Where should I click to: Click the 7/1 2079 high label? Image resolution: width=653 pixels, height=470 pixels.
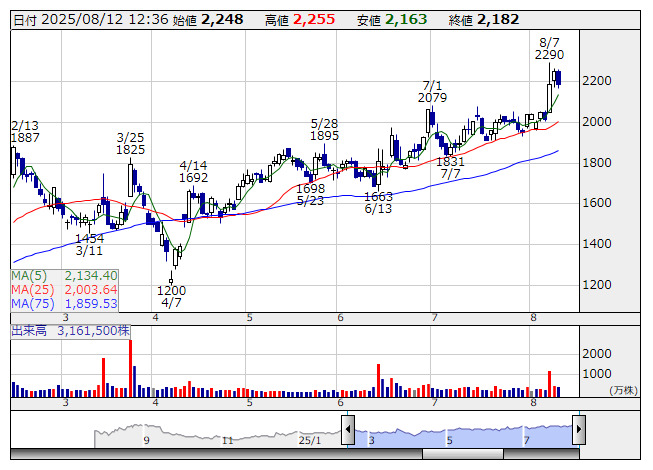[x=432, y=92]
